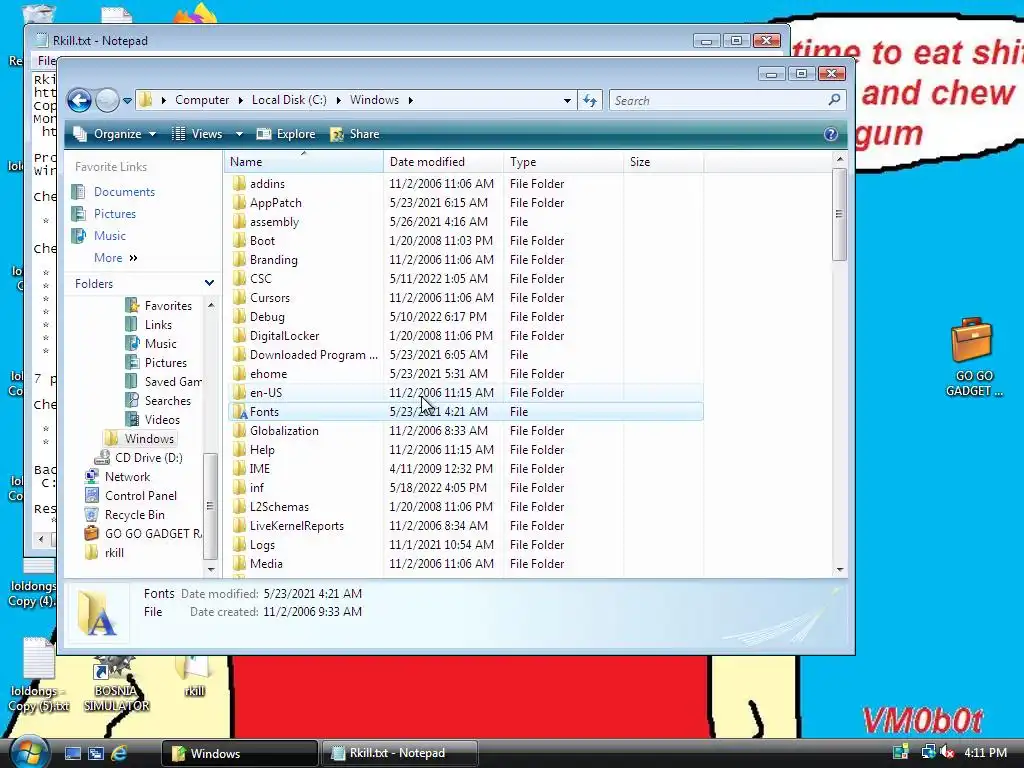This screenshot has width=1024, height=768.
Task: Select the AppPatch folder icon
Action: [x=240, y=202]
